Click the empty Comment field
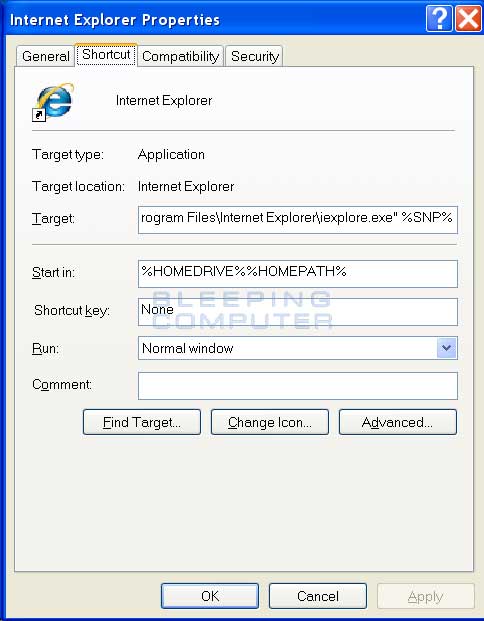The image size is (484, 621). coord(298,386)
